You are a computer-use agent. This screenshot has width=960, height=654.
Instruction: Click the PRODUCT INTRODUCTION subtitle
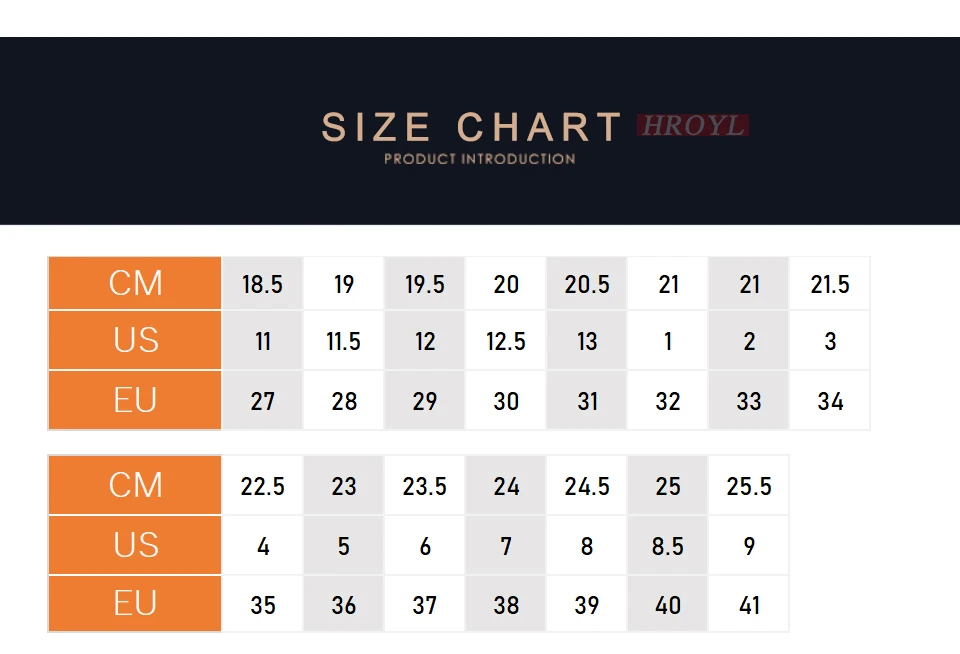point(479,159)
